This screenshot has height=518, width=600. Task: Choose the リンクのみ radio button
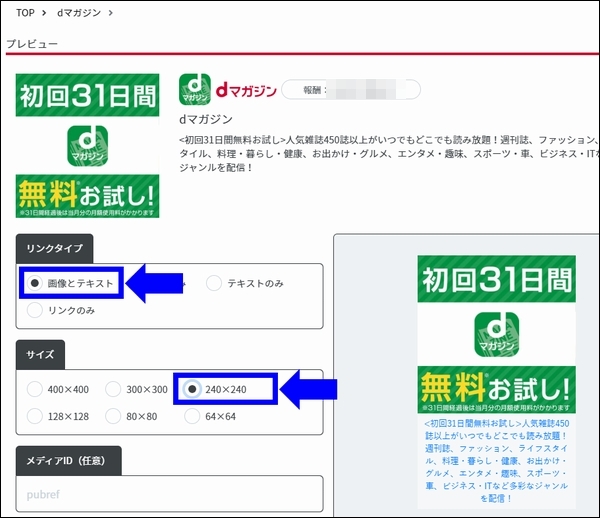pyautogui.click(x=34, y=310)
